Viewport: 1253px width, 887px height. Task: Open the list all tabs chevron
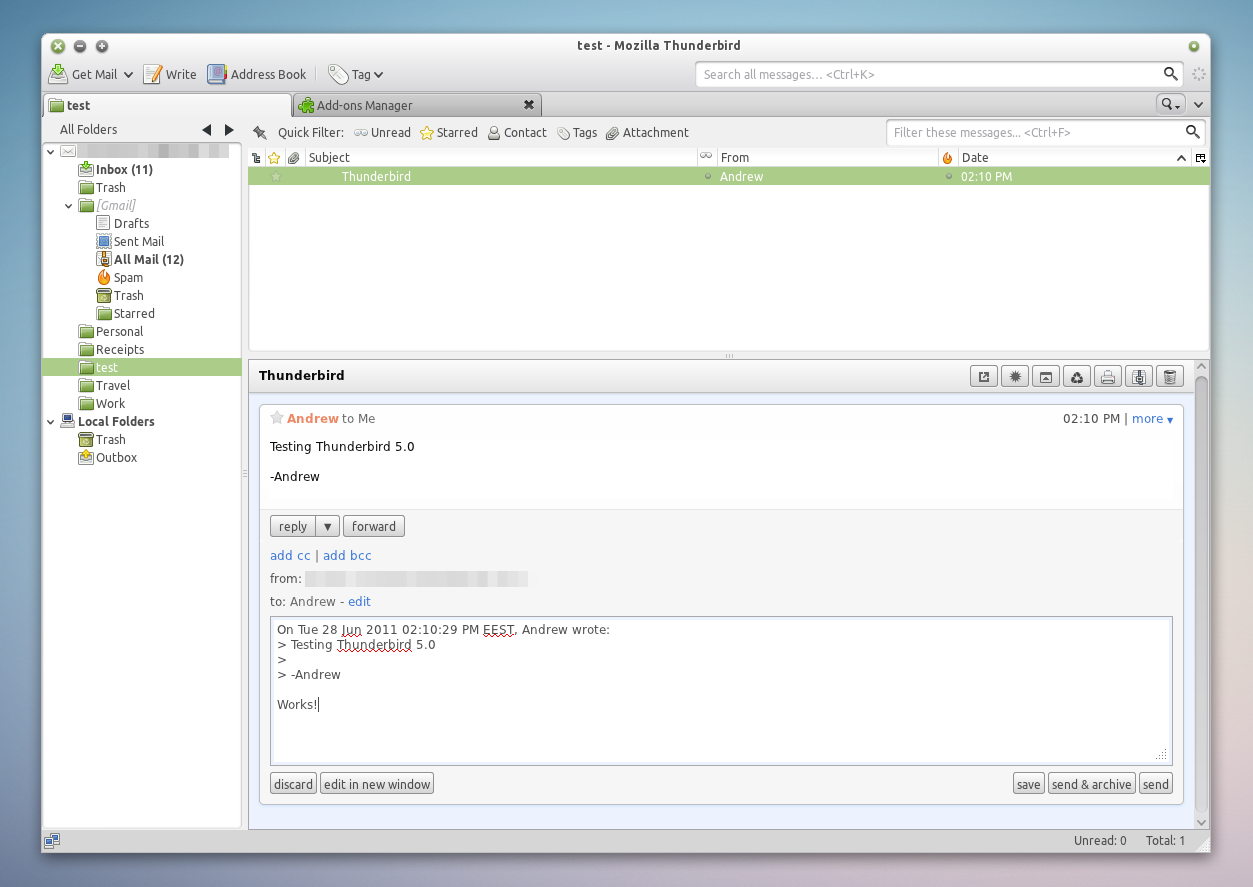coord(1199,104)
